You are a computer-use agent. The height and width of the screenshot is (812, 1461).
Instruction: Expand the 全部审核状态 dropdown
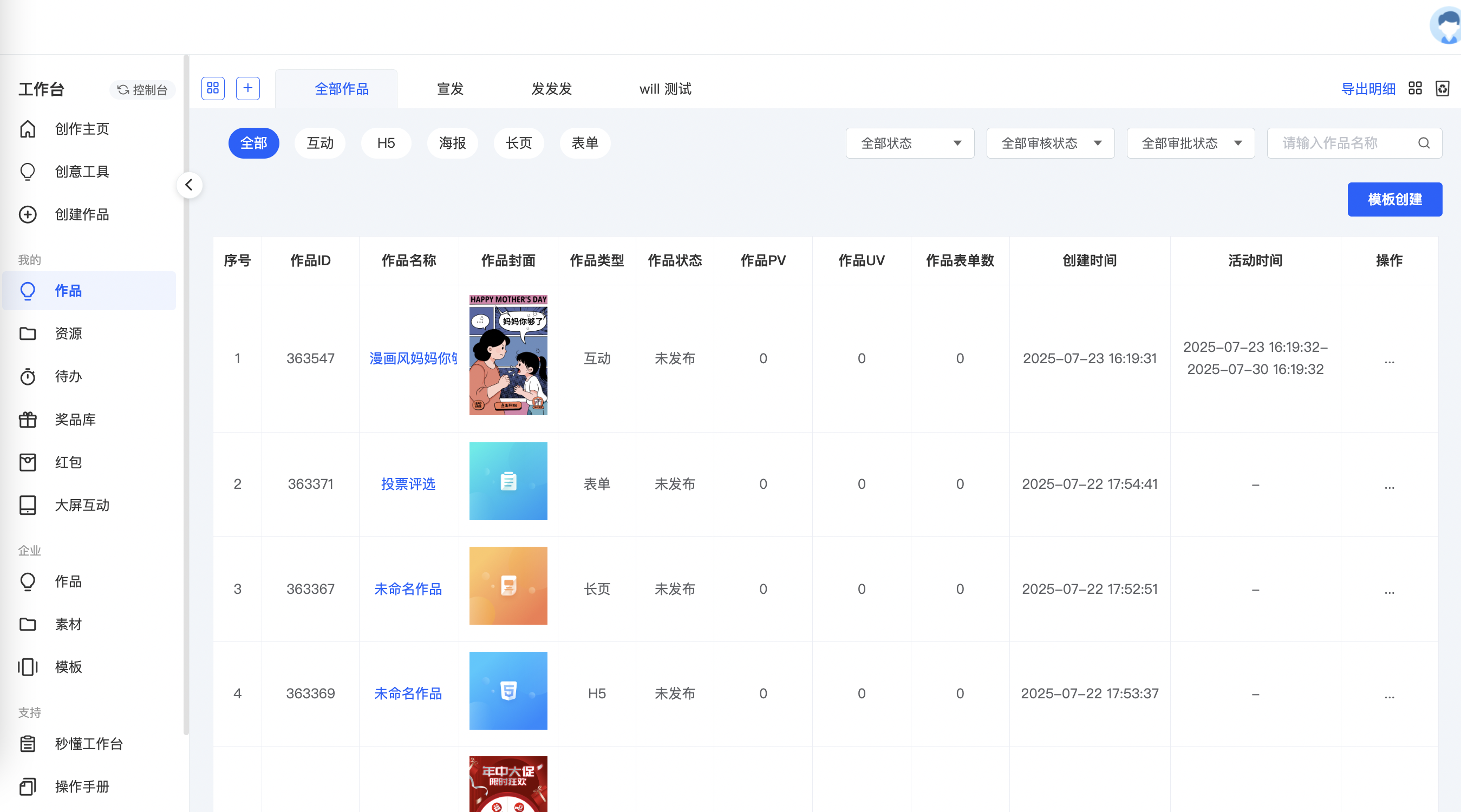click(1051, 143)
